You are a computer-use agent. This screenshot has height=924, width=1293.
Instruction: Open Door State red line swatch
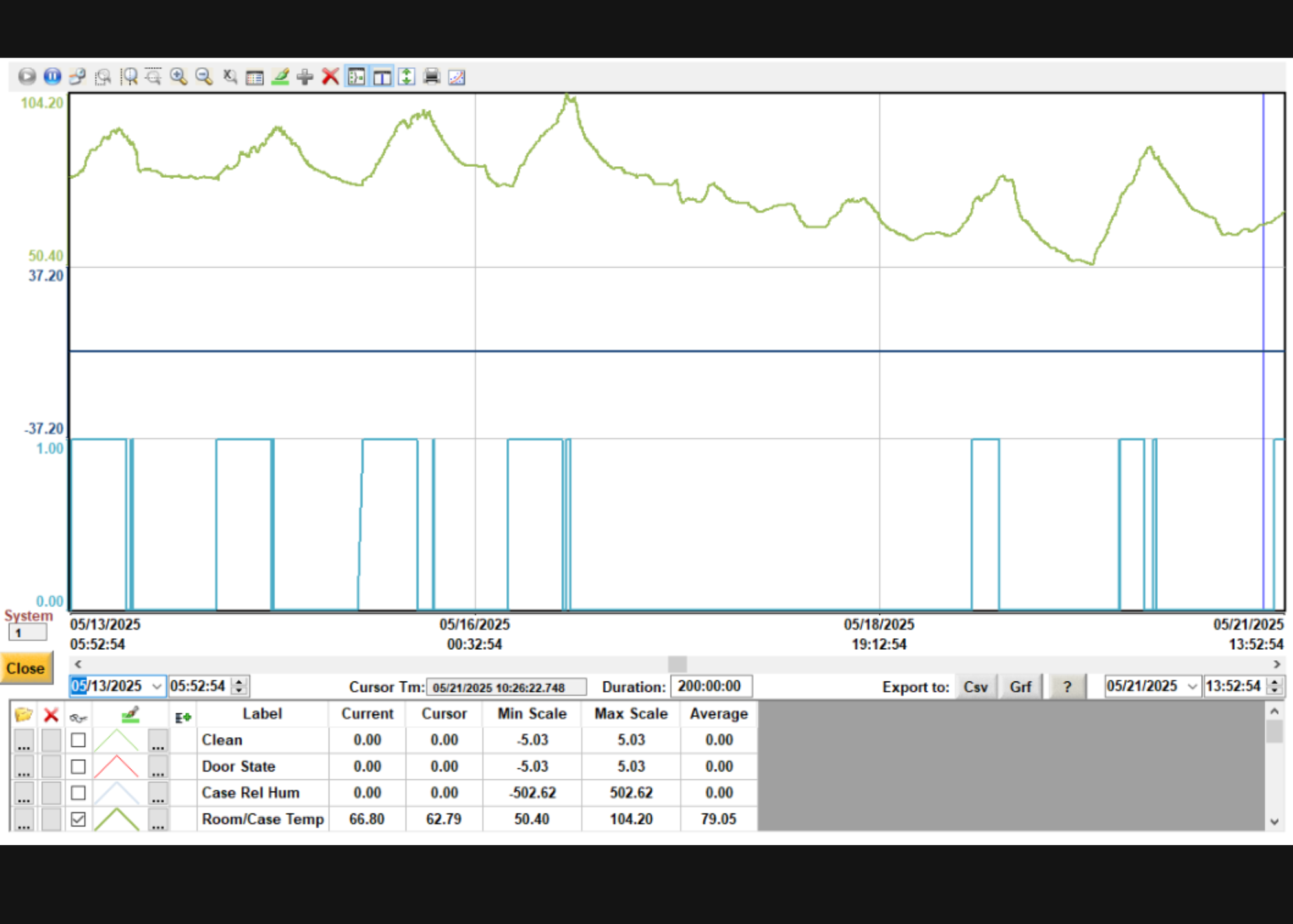tap(116, 767)
